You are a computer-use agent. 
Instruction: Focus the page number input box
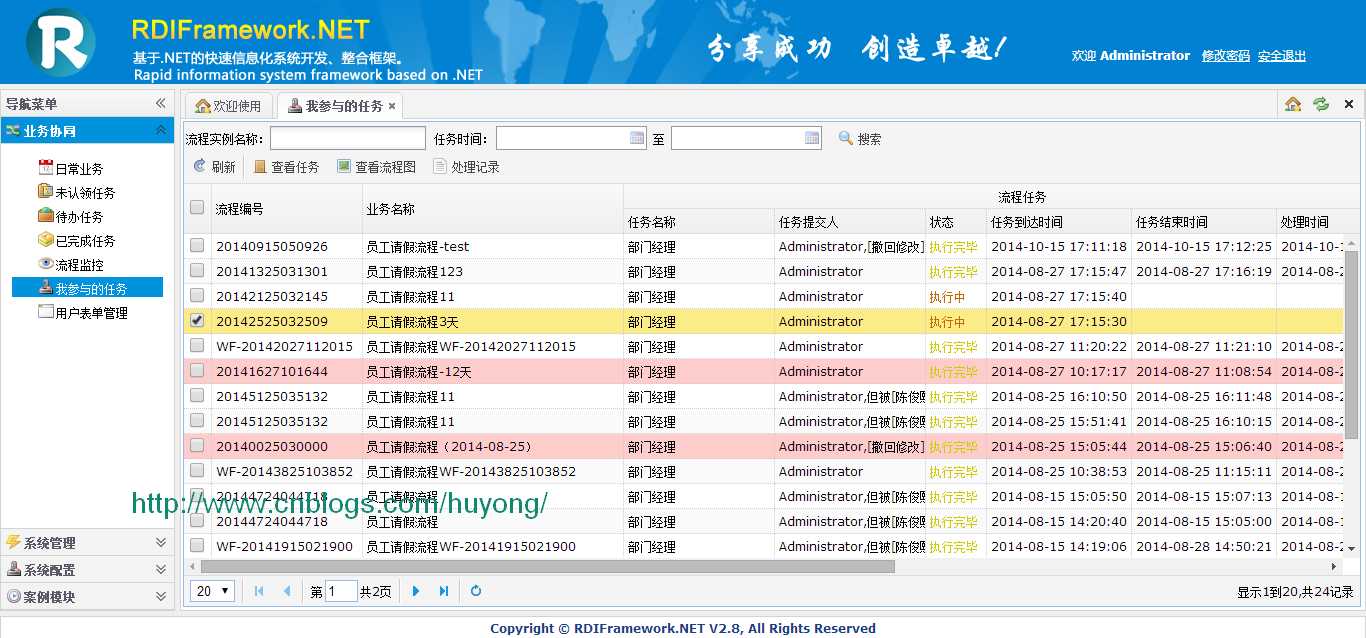tap(341, 591)
